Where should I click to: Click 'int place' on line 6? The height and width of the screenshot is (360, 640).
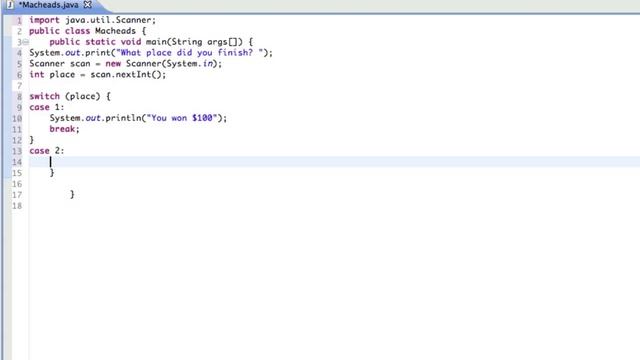click(x=52, y=75)
